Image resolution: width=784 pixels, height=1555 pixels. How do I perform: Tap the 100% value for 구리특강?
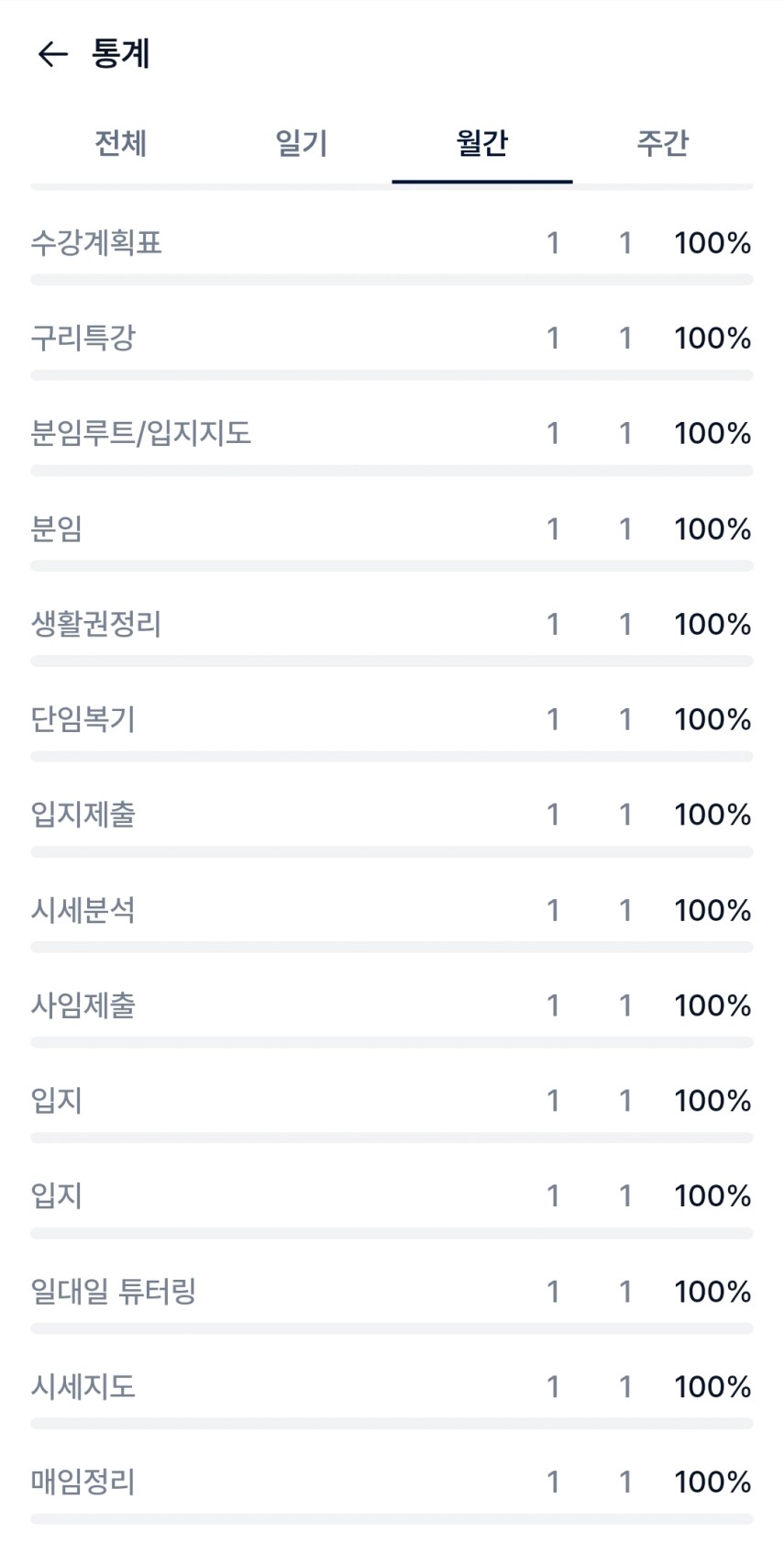tap(712, 339)
